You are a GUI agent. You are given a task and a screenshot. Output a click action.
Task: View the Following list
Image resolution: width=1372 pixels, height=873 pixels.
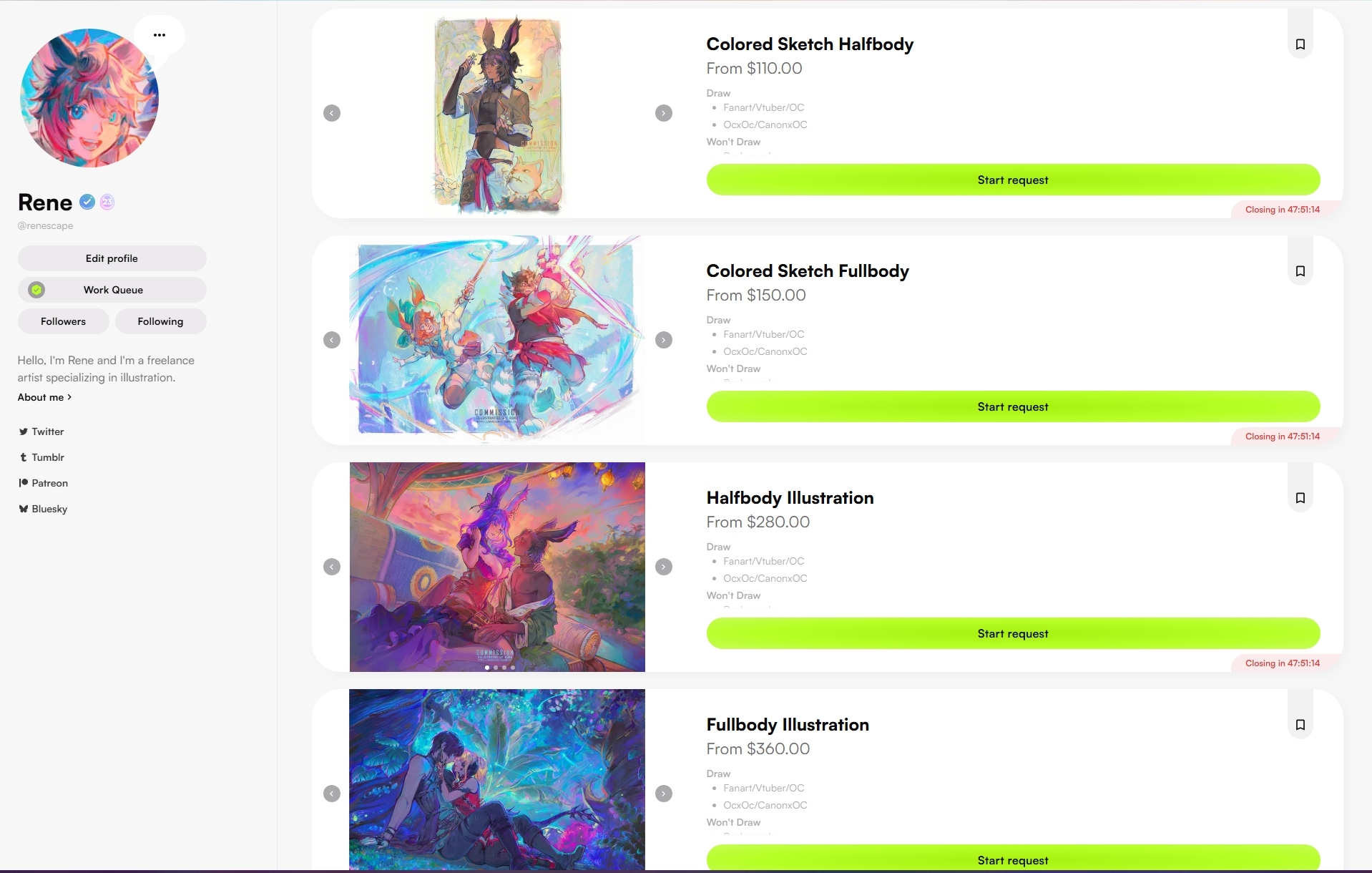[x=160, y=321]
